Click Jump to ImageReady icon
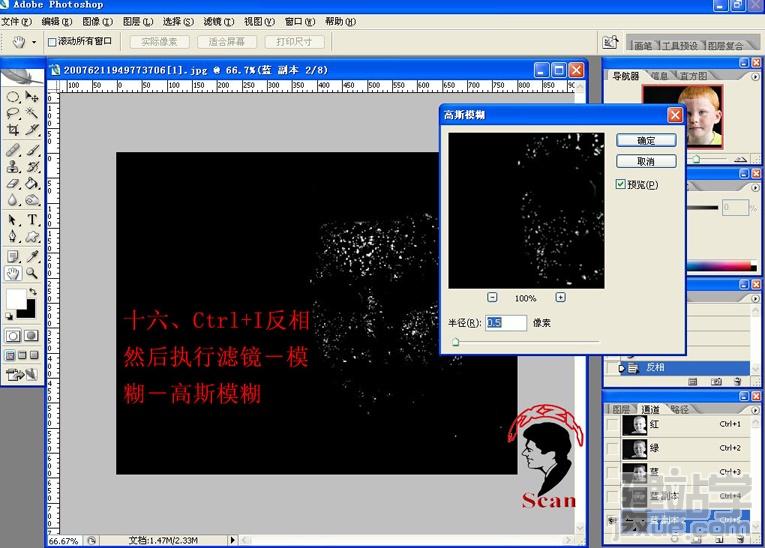The image size is (765, 548). tap(22, 375)
